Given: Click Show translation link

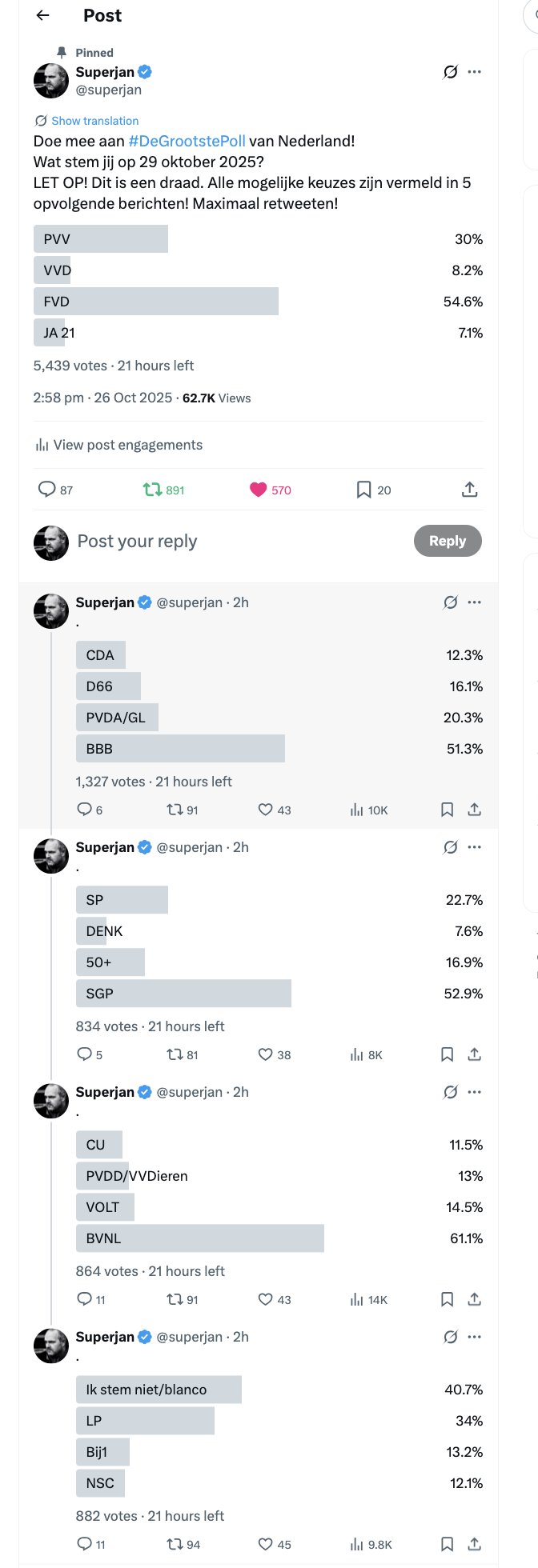Looking at the screenshot, I should coord(94,121).
